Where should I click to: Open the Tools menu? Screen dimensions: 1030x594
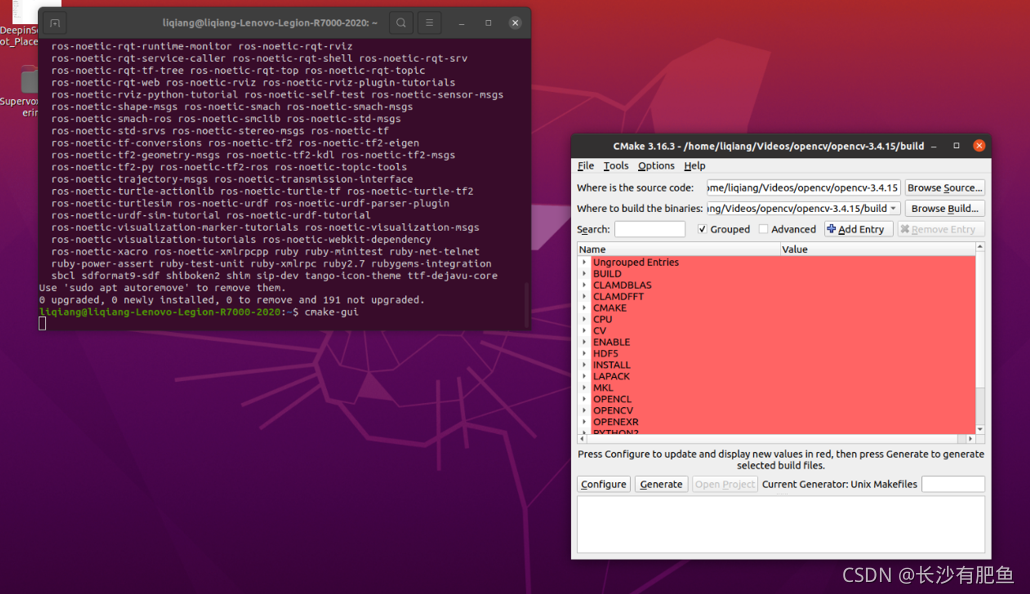coord(615,166)
